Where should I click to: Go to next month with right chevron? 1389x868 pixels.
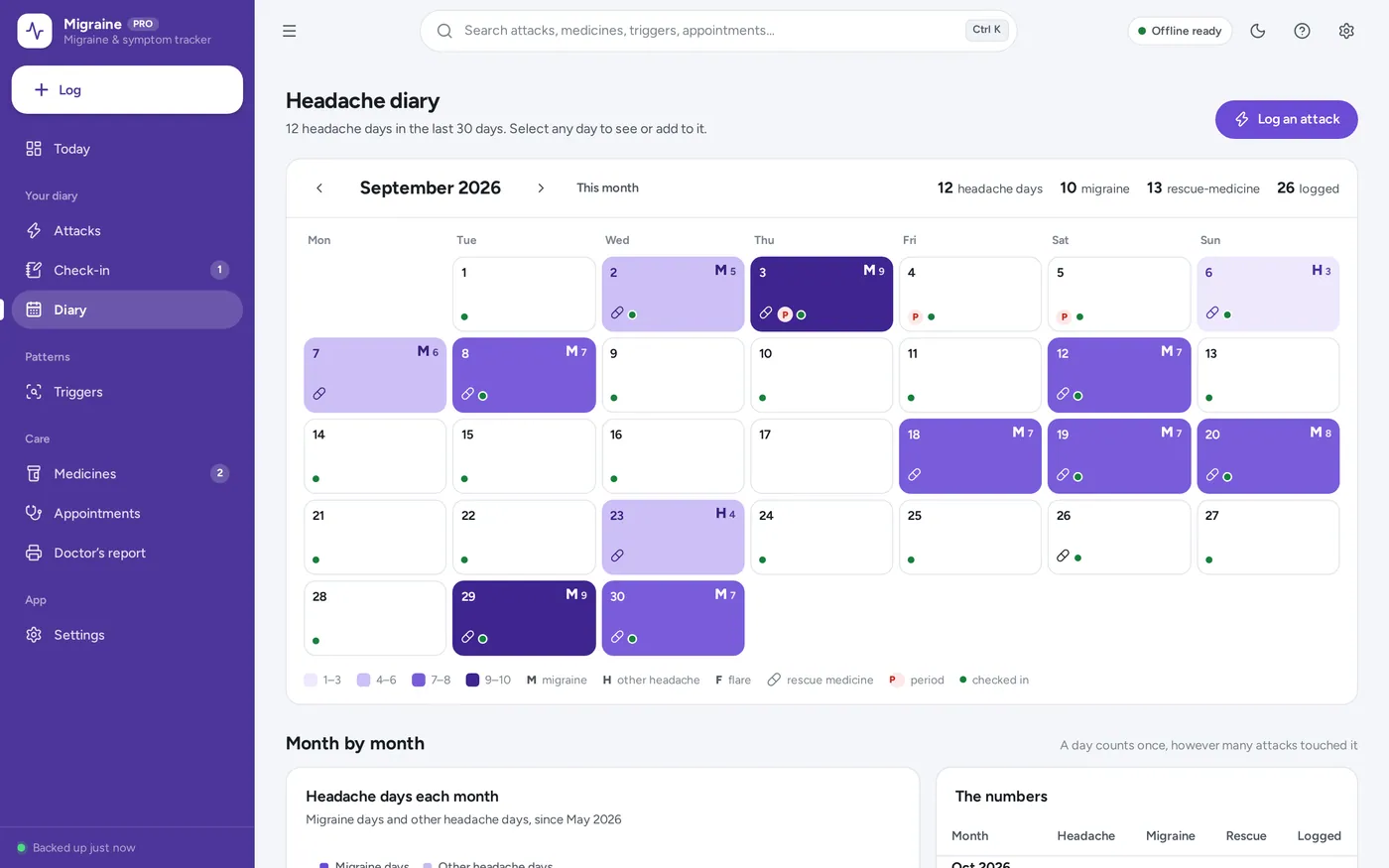click(541, 188)
